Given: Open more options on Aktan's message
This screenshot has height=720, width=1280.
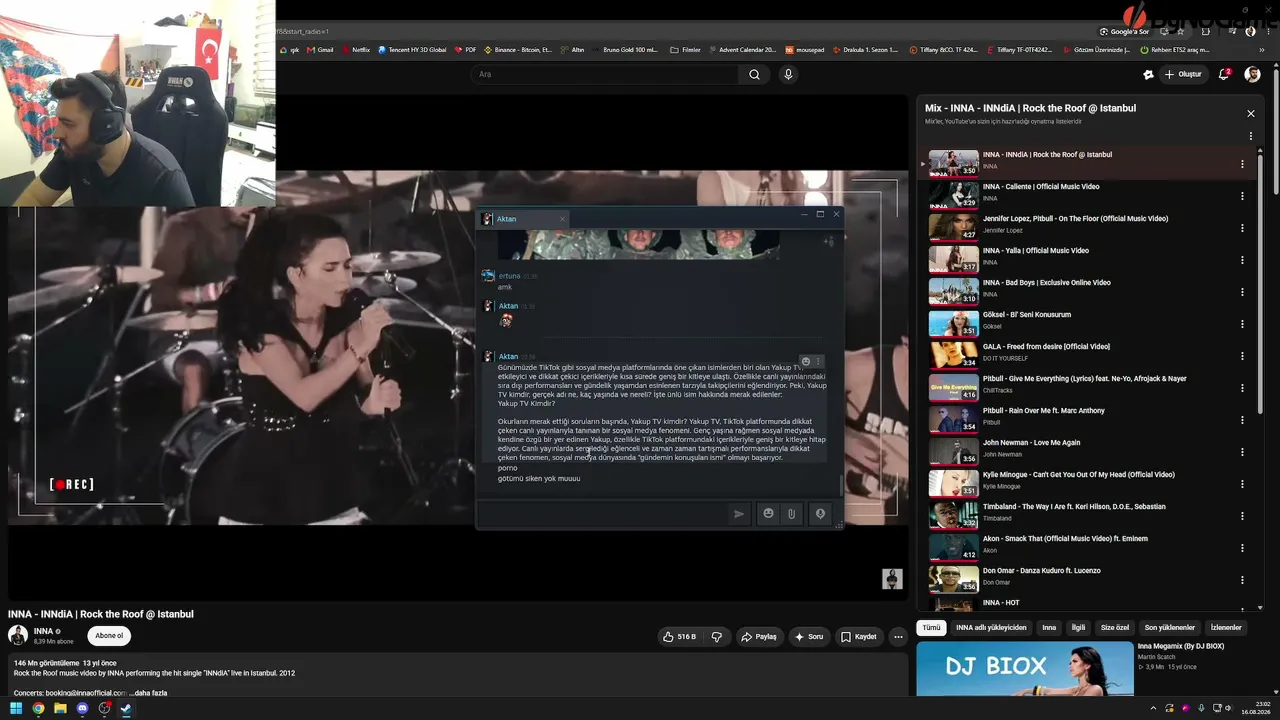Looking at the screenshot, I should point(818,361).
